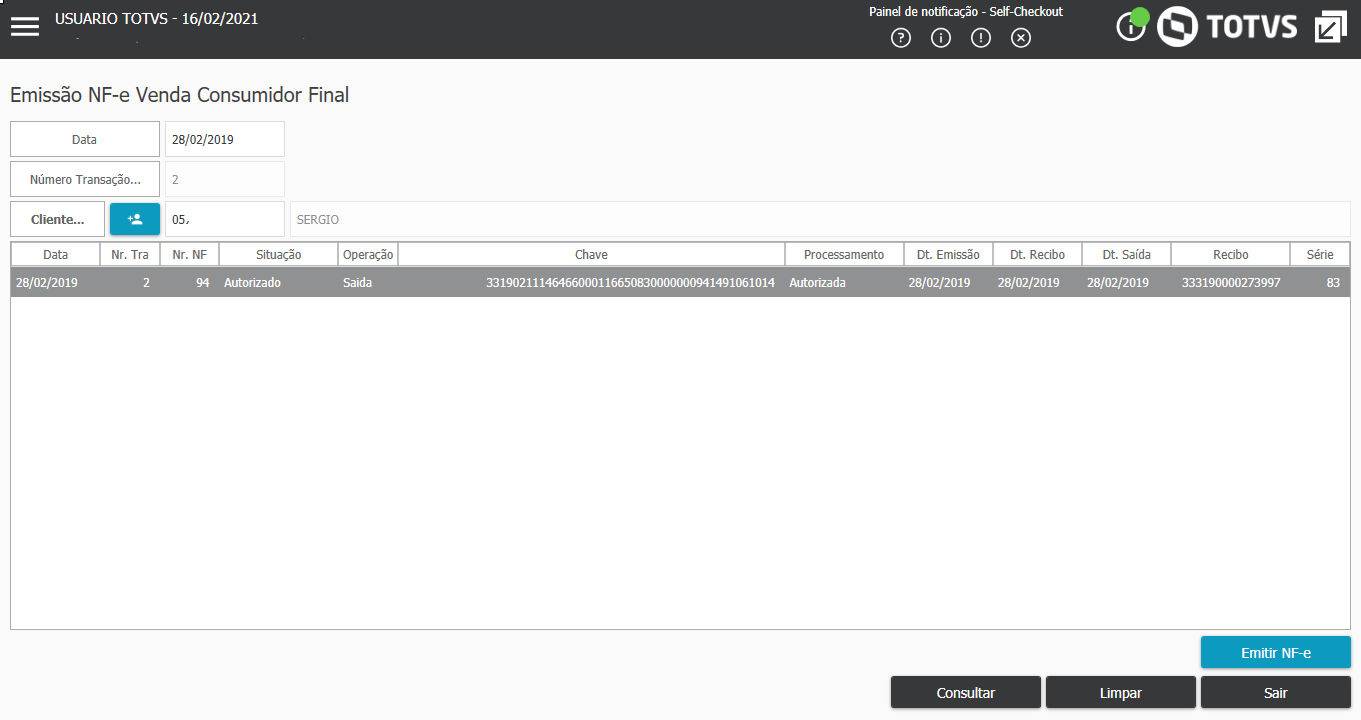Sort by the Dt. Emissão column header

(x=948, y=254)
